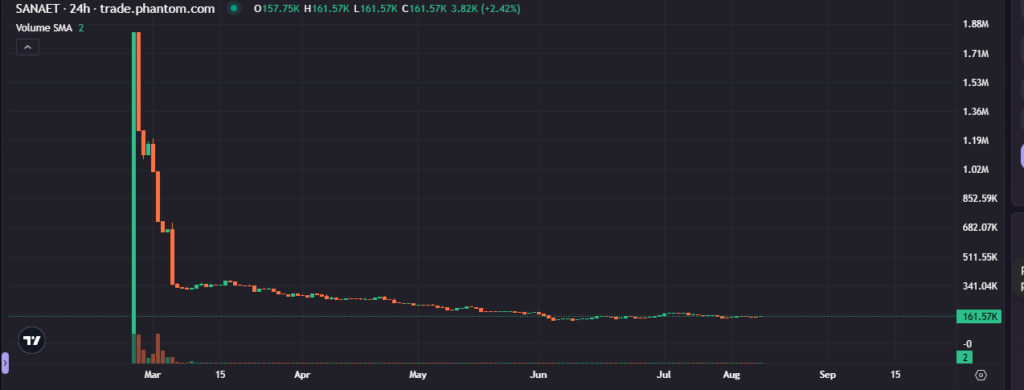Click the 341.04K price axis label
Screen dimensions: 1024x390
pos(980,286)
